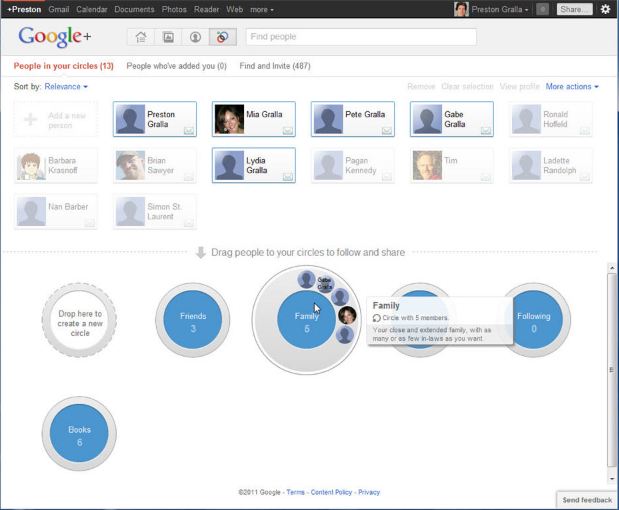Switch to People who've added you tab
Image resolution: width=619 pixels, height=510 pixels.
click(x=176, y=66)
